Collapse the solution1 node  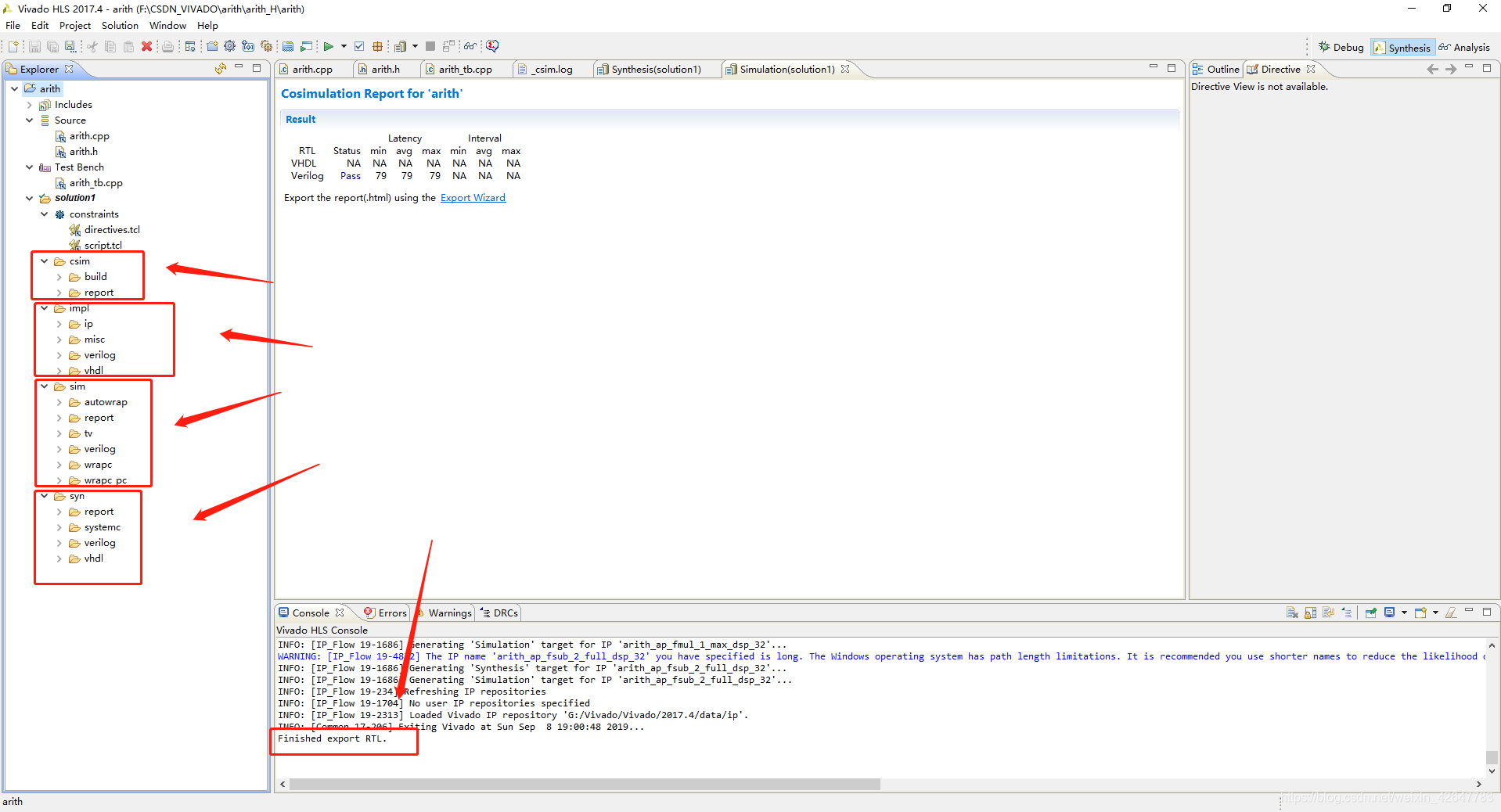click(30, 199)
